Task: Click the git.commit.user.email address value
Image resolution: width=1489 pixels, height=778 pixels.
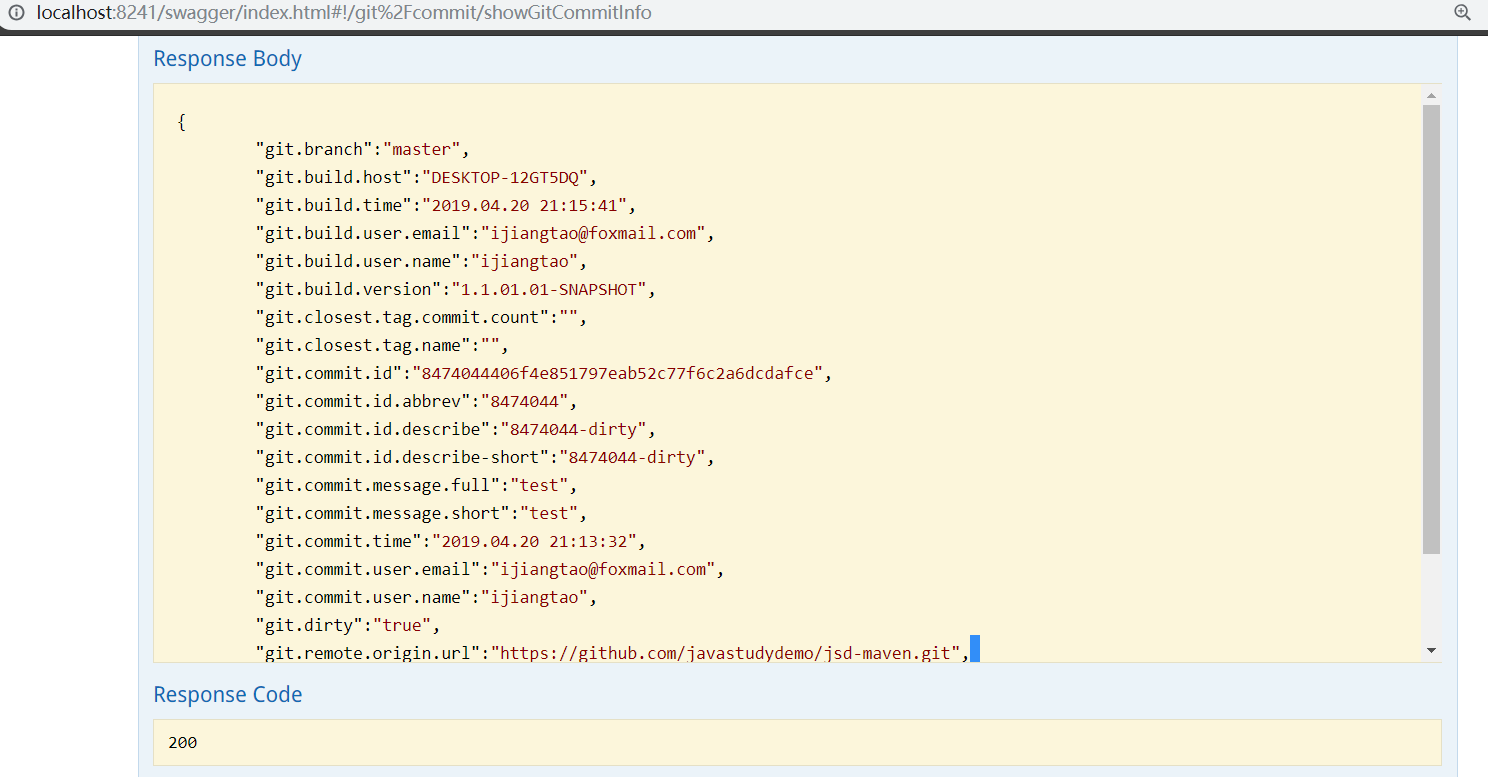Action: tap(606, 569)
